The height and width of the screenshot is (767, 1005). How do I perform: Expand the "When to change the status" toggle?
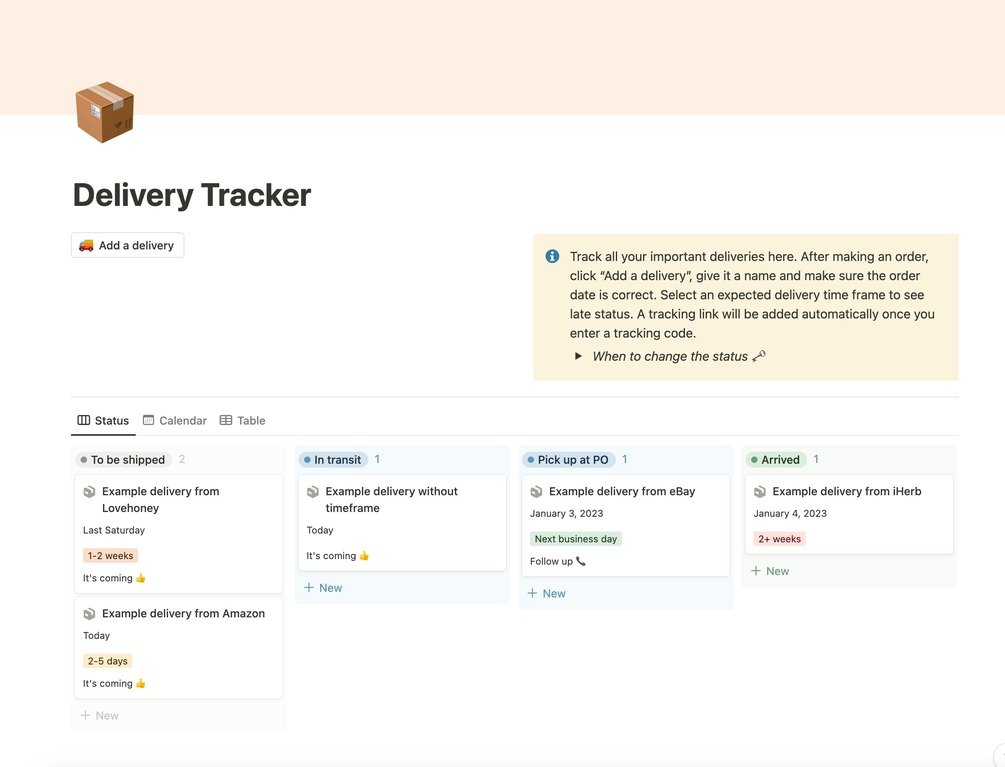point(578,356)
